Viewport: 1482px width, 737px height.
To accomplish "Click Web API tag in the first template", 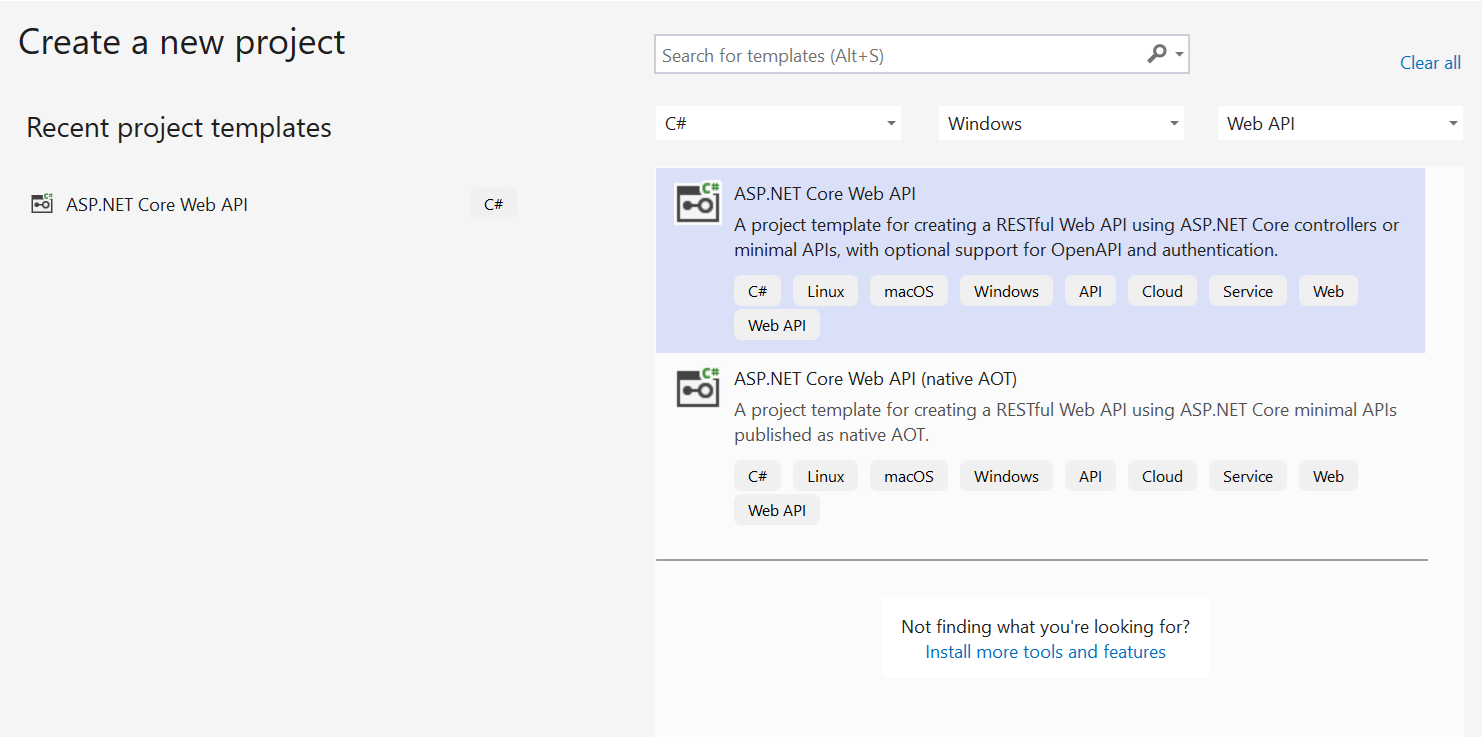I will click(777, 325).
